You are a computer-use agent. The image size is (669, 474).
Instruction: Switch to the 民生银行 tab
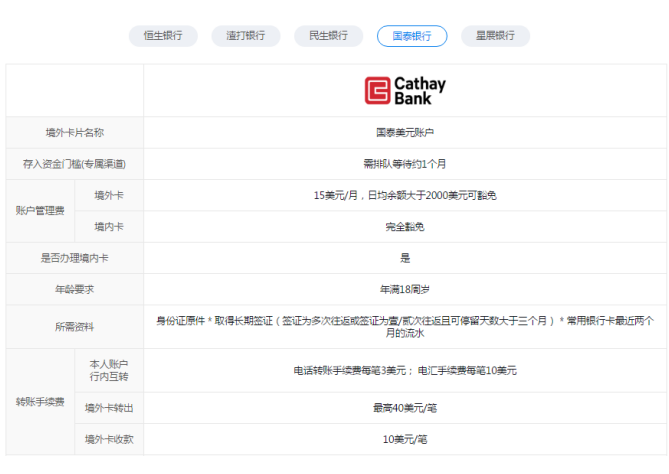point(329,36)
